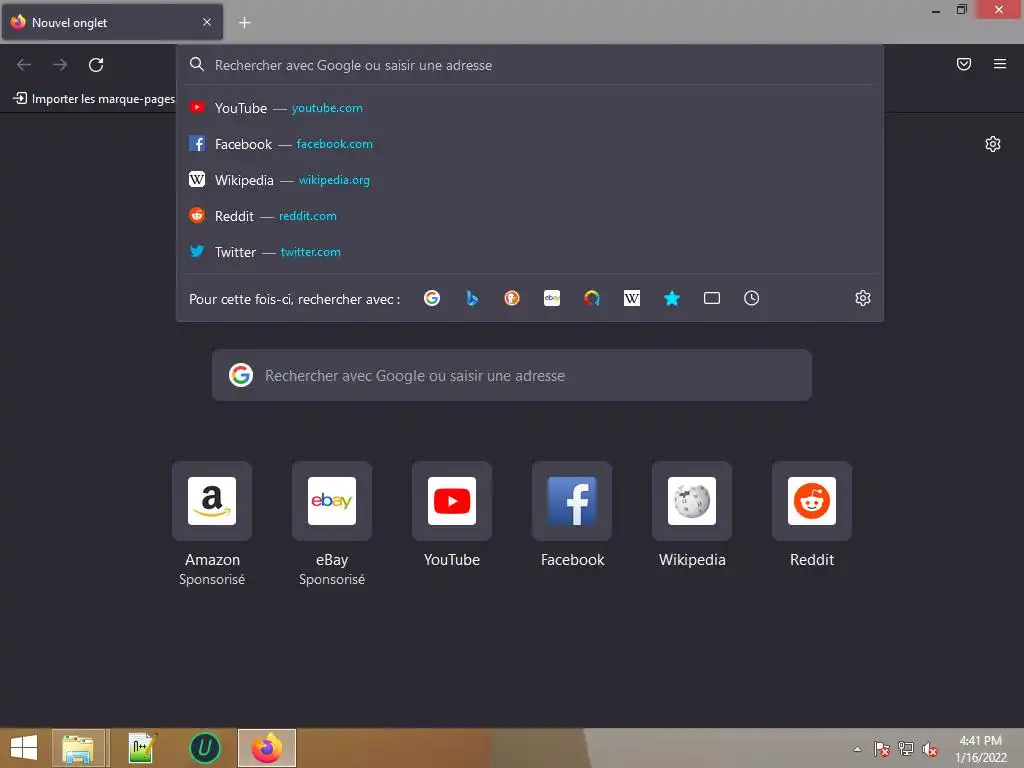This screenshot has height=768, width=1024.
Task: Search once with eBay engine icon
Action: pos(552,298)
